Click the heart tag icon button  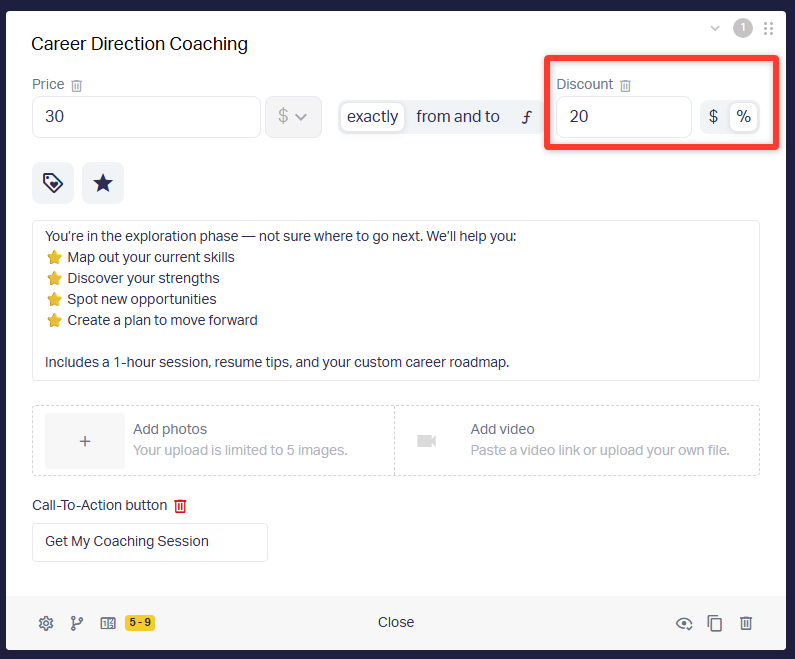tap(53, 183)
